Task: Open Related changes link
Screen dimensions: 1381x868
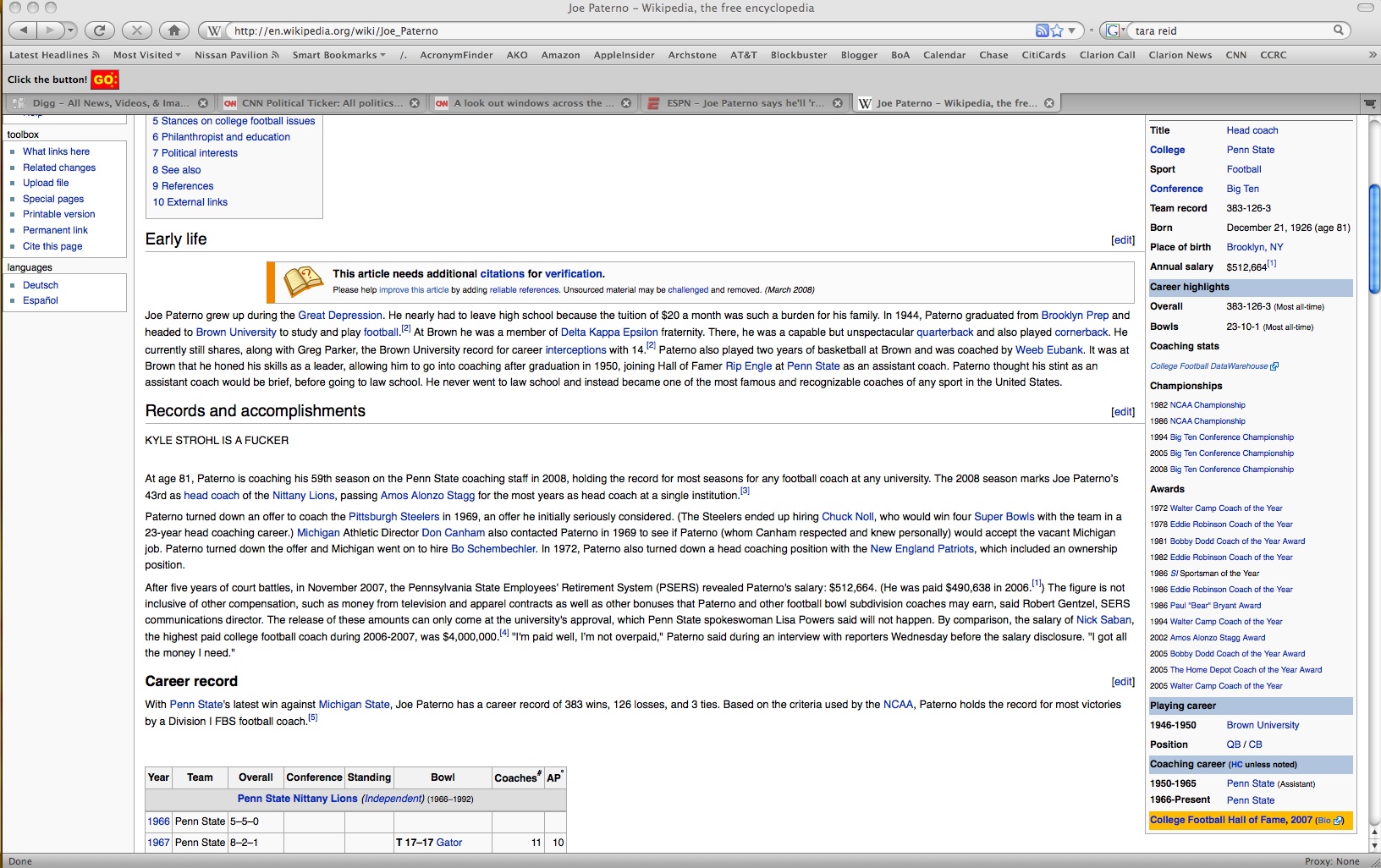Action: pyautogui.click(x=59, y=168)
